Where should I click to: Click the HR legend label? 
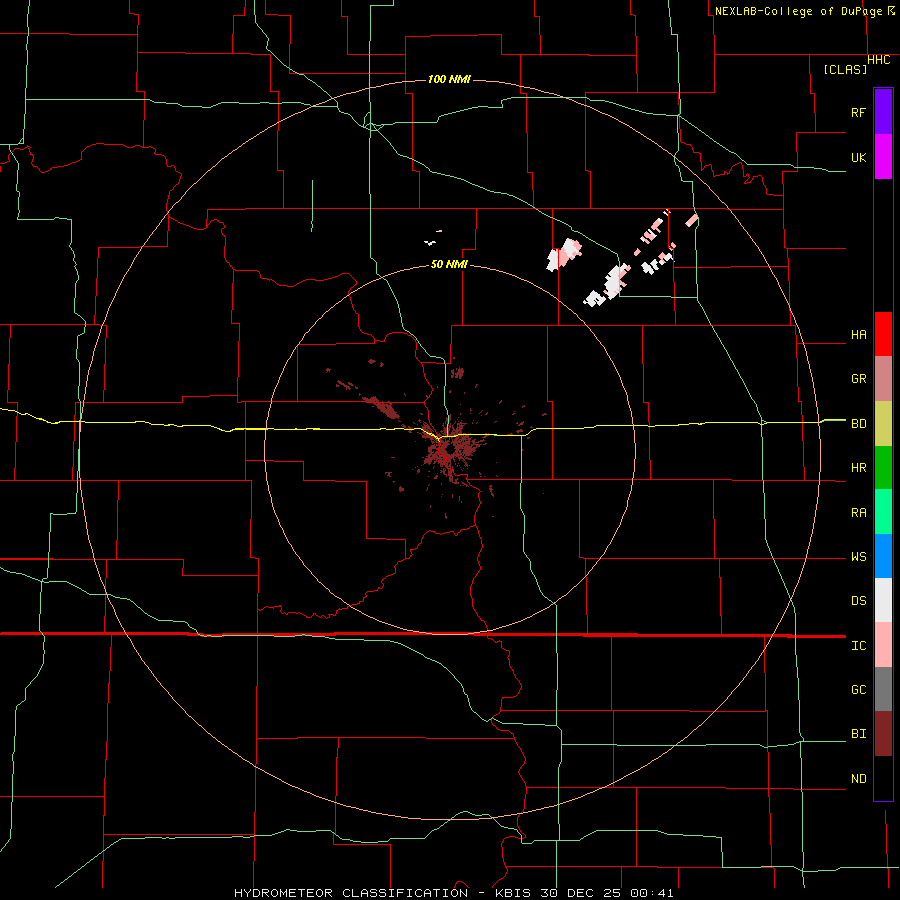coord(858,468)
